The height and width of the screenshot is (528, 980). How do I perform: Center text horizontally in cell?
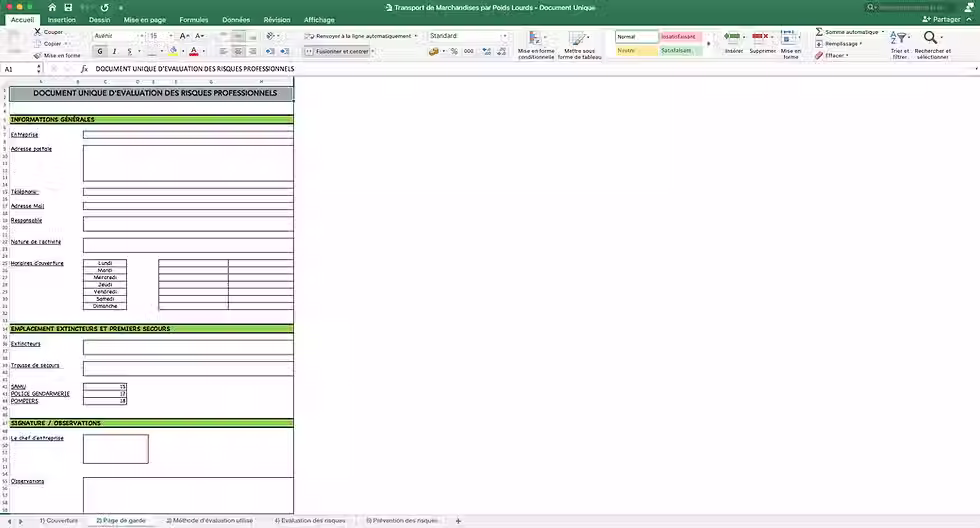pos(238,51)
